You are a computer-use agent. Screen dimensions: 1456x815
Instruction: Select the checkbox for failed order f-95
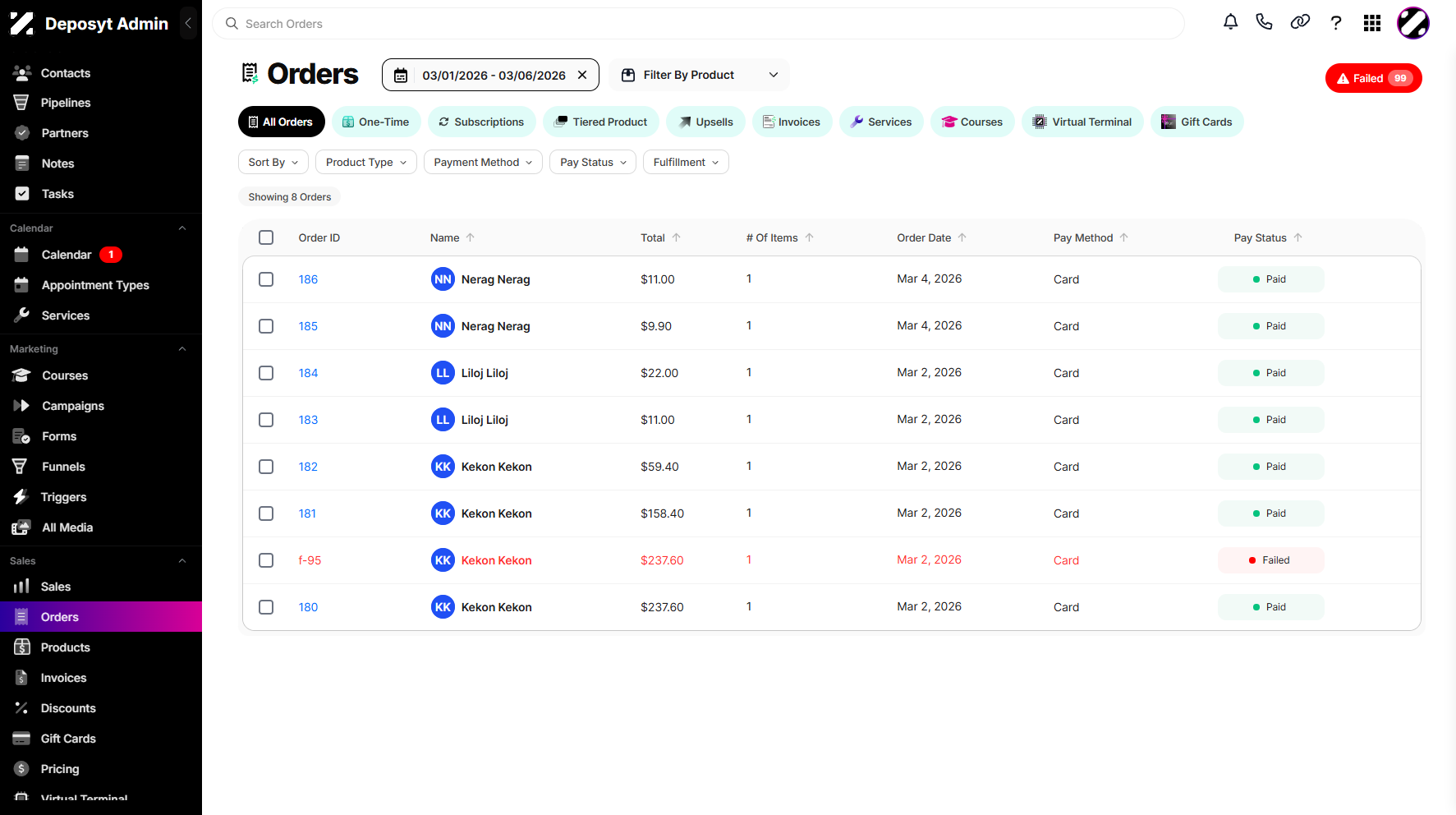coord(266,560)
